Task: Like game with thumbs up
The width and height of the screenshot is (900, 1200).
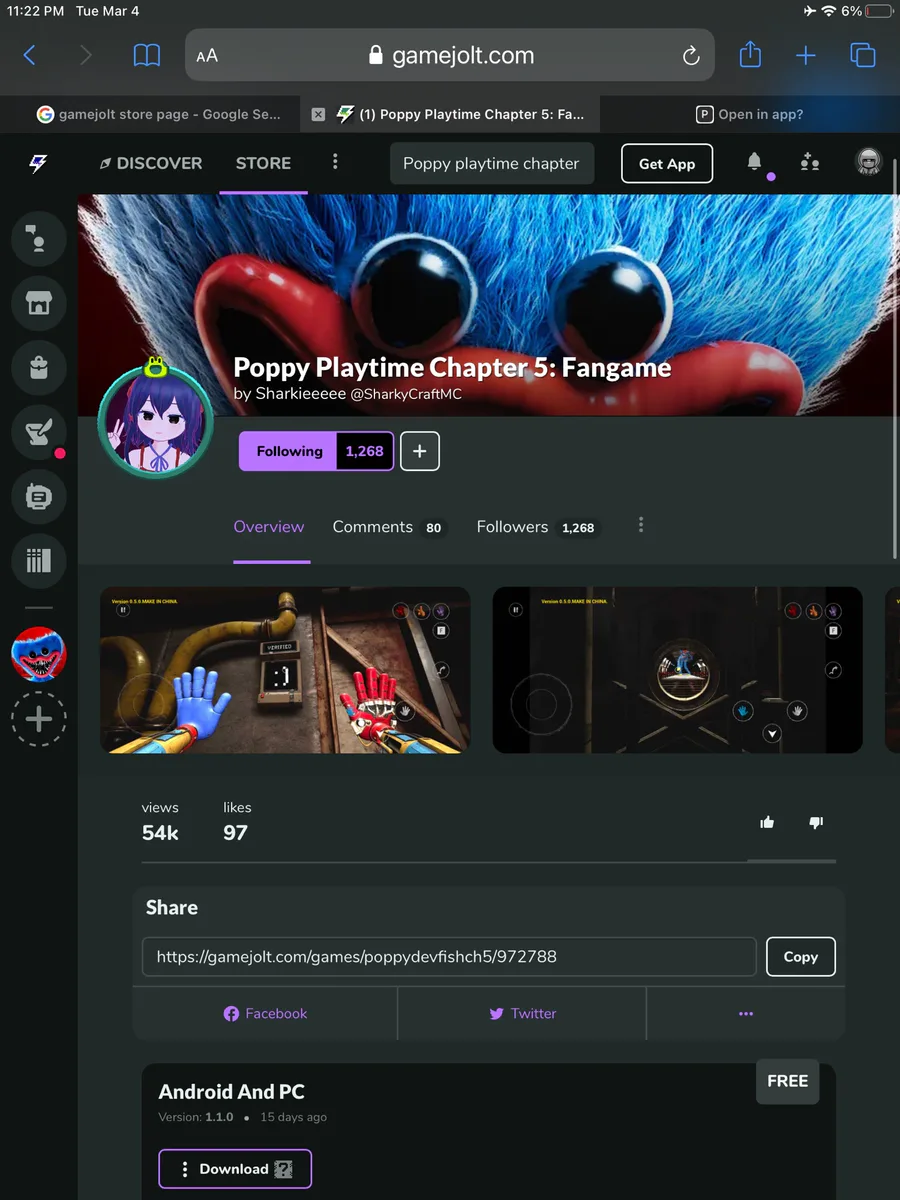Action: (767, 822)
